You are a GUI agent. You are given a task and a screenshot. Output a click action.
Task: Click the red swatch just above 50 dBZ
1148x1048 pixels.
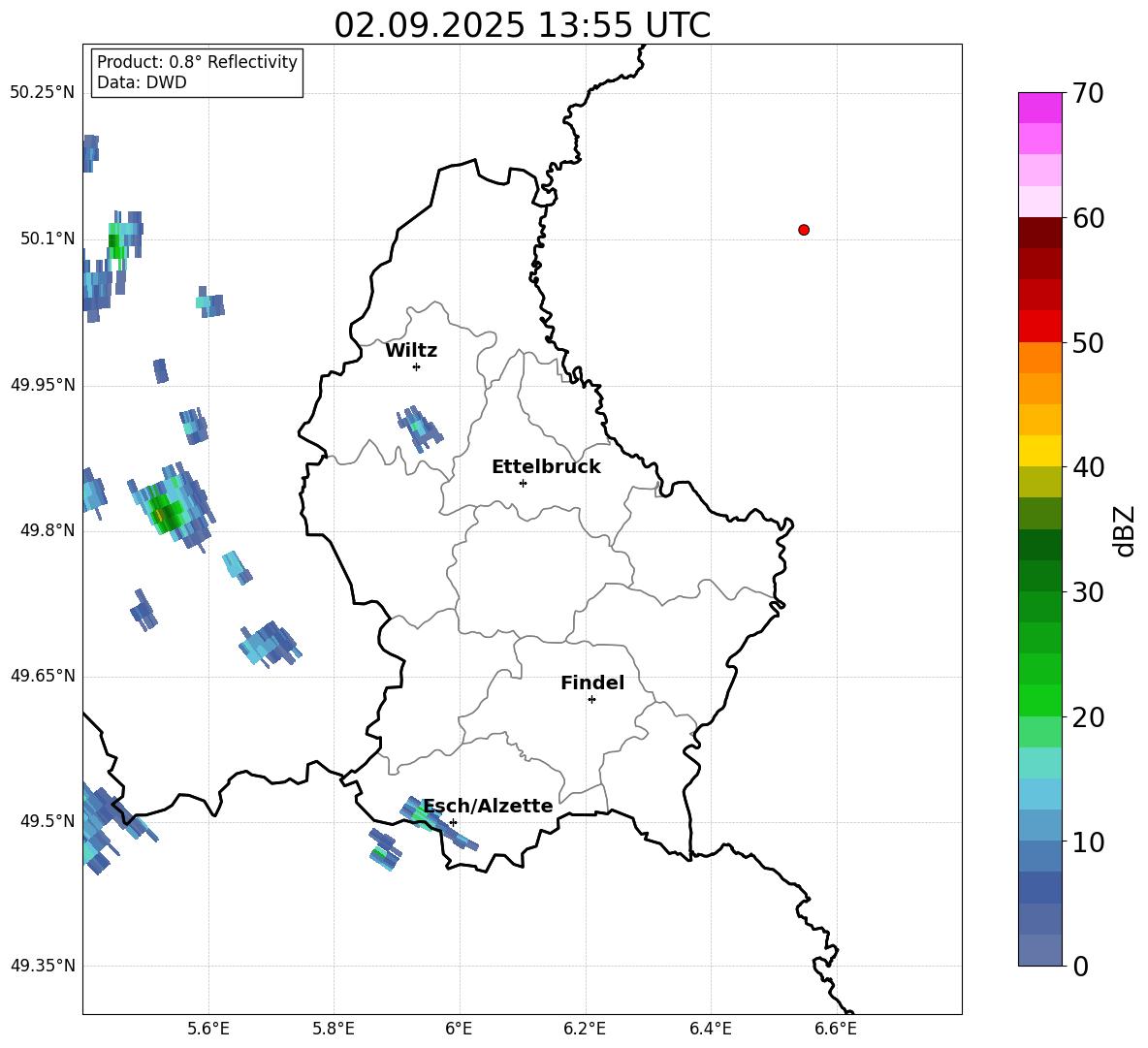[x=1039, y=327]
